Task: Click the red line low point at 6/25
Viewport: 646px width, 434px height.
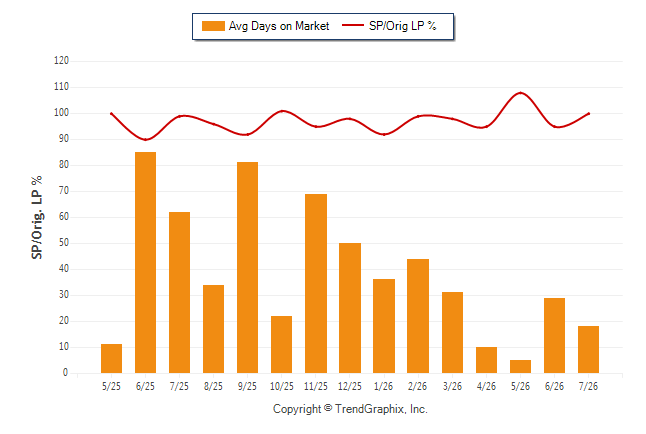Action: pos(145,140)
